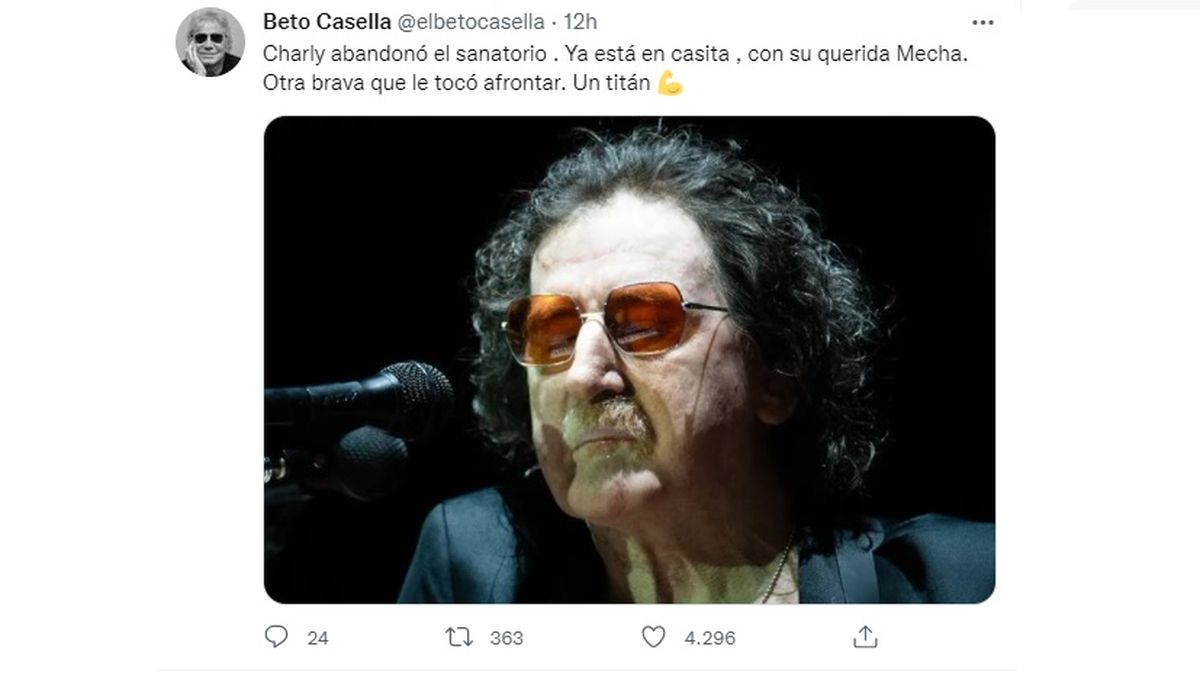Open the tweet via the 12h timestamp
Image resolution: width=1200 pixels, height=675 pixels.
coord(581,21)
